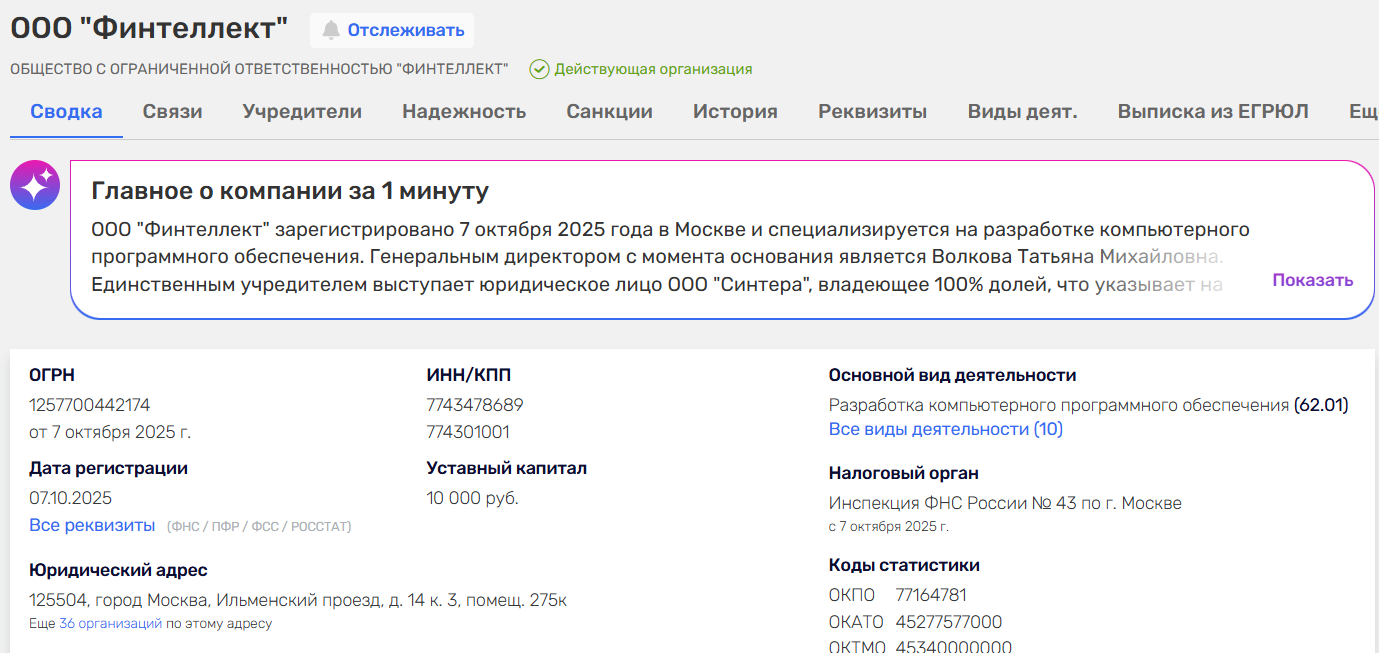This screenshot has height=653, width=1379.
Task: Switch to the Реквизиты tab
Action: [871, 111]
